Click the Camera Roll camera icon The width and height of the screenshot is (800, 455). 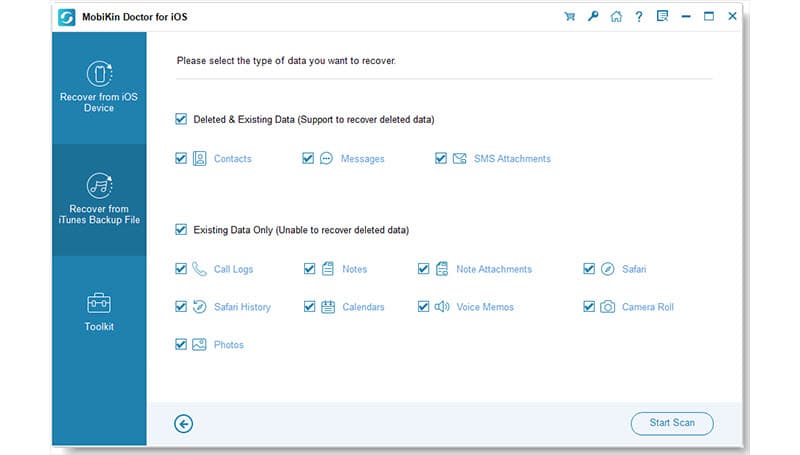[607, 307]
